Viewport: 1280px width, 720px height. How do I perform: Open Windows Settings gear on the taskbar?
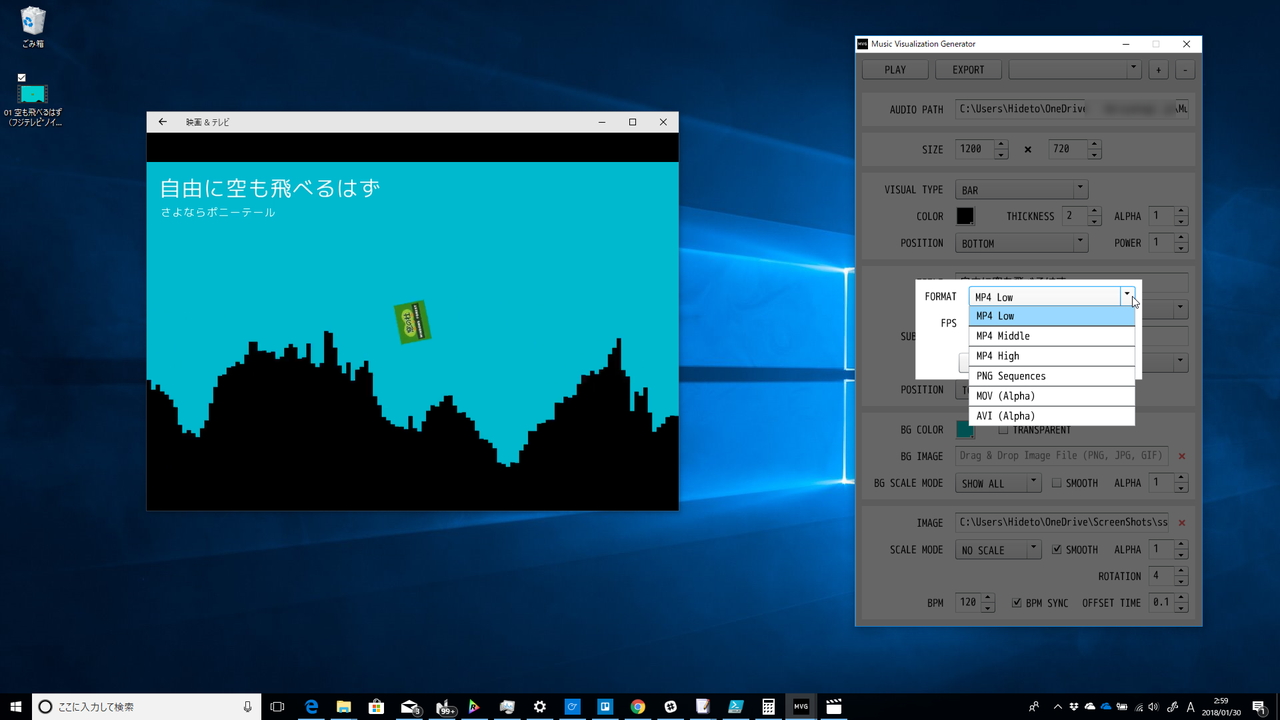pyautogui.click(x=540, y=706)
